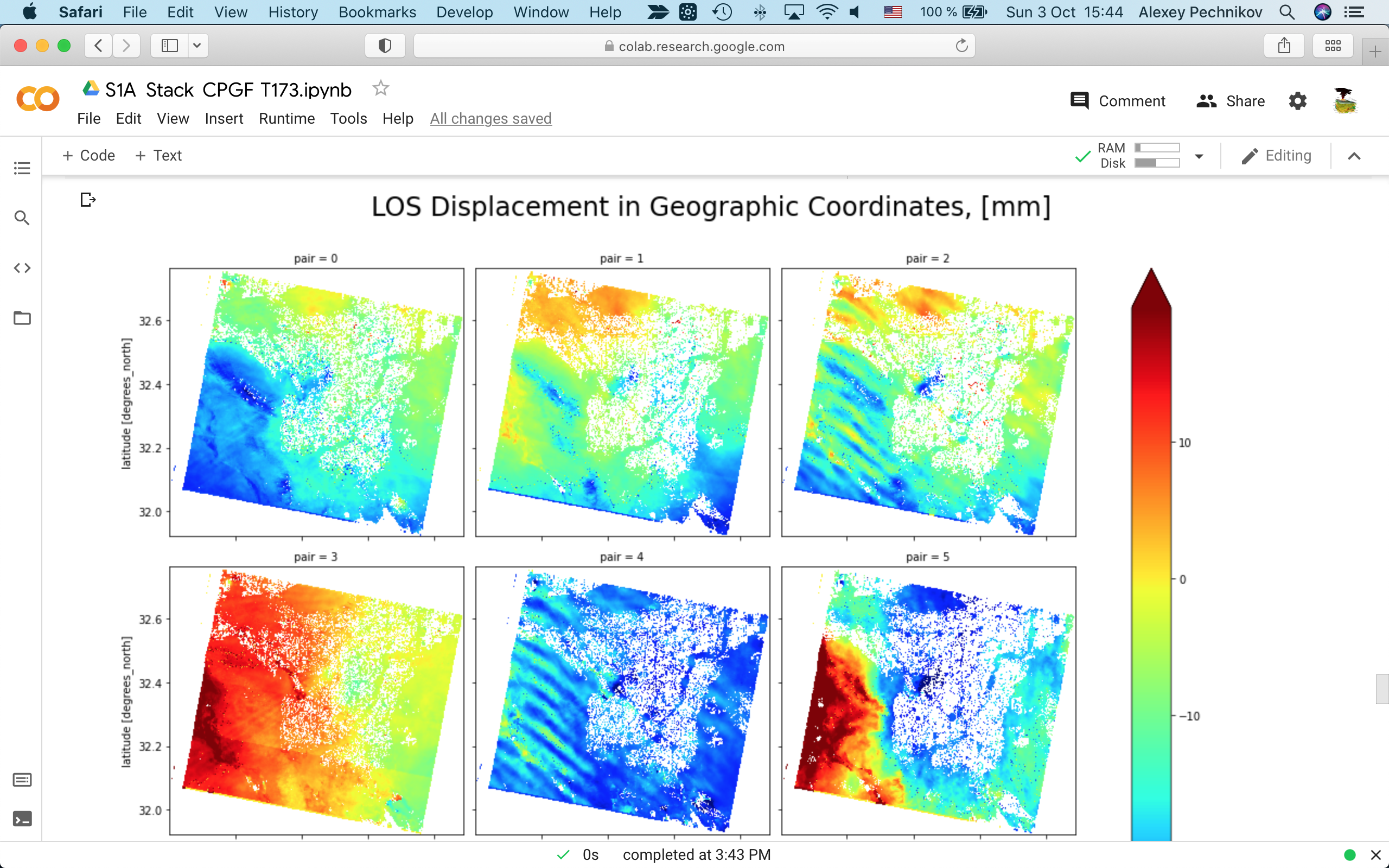Open the Runtime menu in Colab
1389x868 pixels.
pos(287,119)
